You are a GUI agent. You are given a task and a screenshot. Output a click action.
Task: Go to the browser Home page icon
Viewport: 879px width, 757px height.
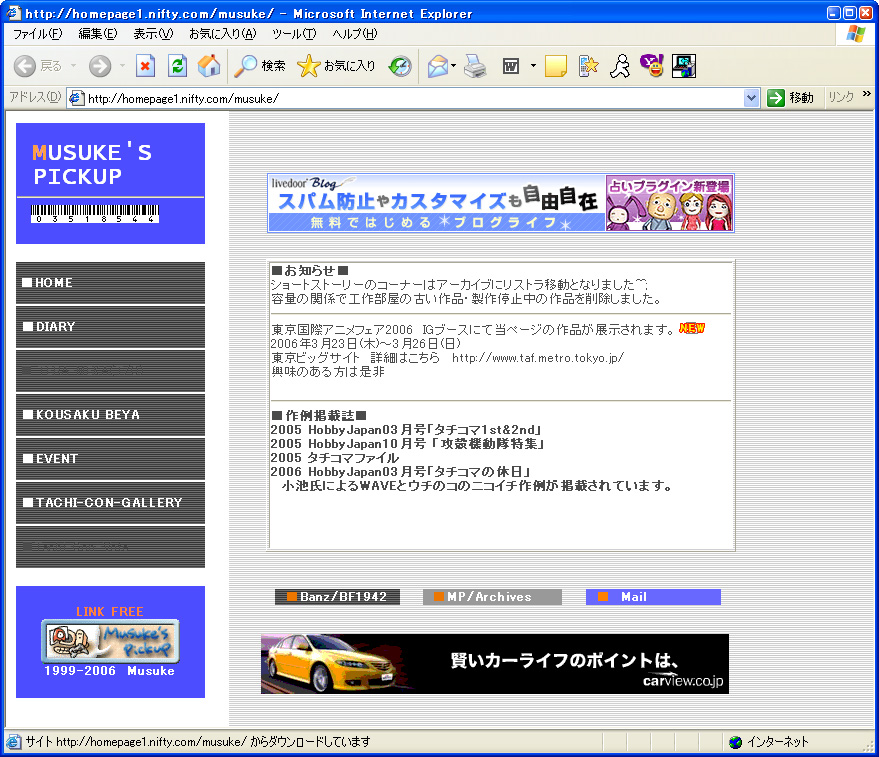coord(209,66)
